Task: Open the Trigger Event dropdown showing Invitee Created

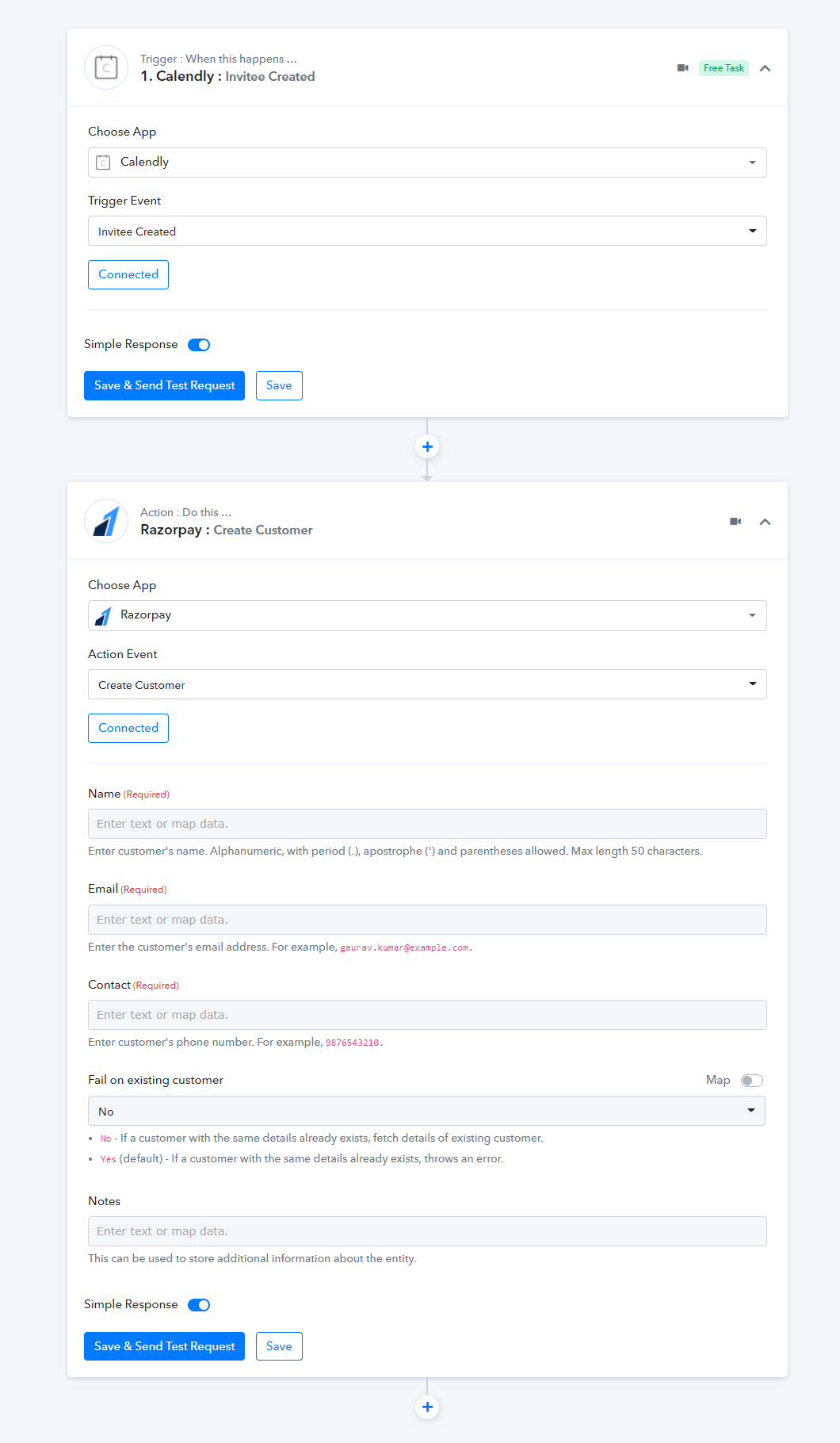Action: (427, 231)
